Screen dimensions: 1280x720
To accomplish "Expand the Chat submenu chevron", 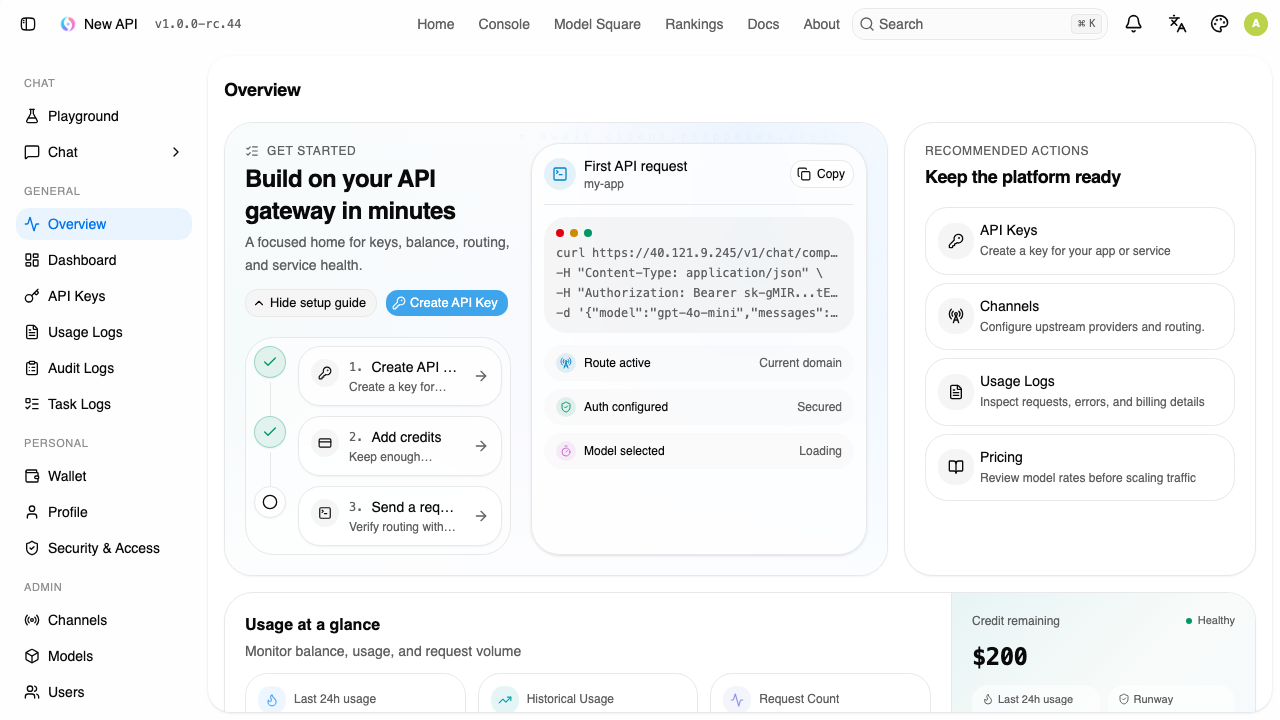I will 176,152.
